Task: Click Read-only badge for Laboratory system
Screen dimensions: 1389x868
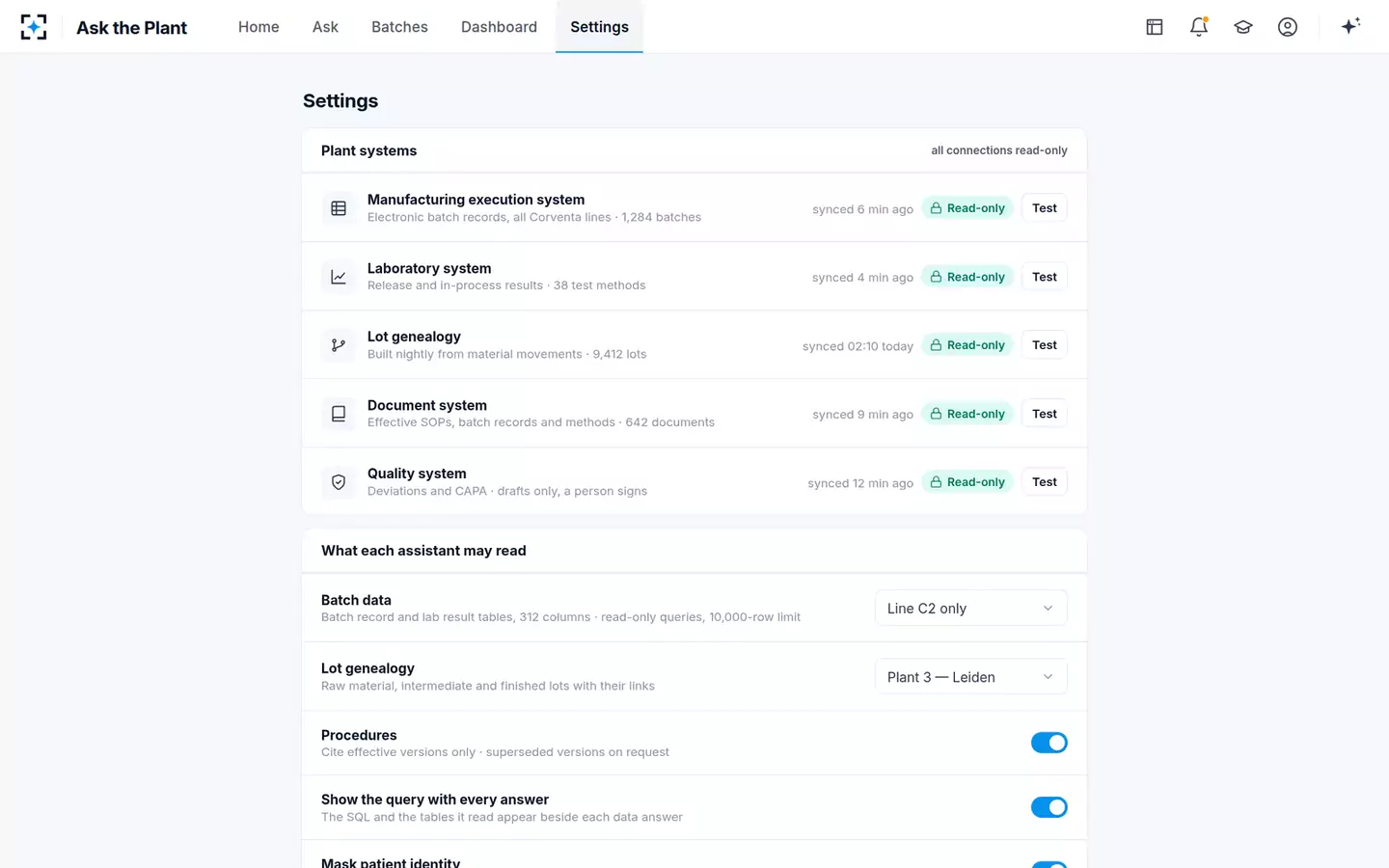Action: 967,277
